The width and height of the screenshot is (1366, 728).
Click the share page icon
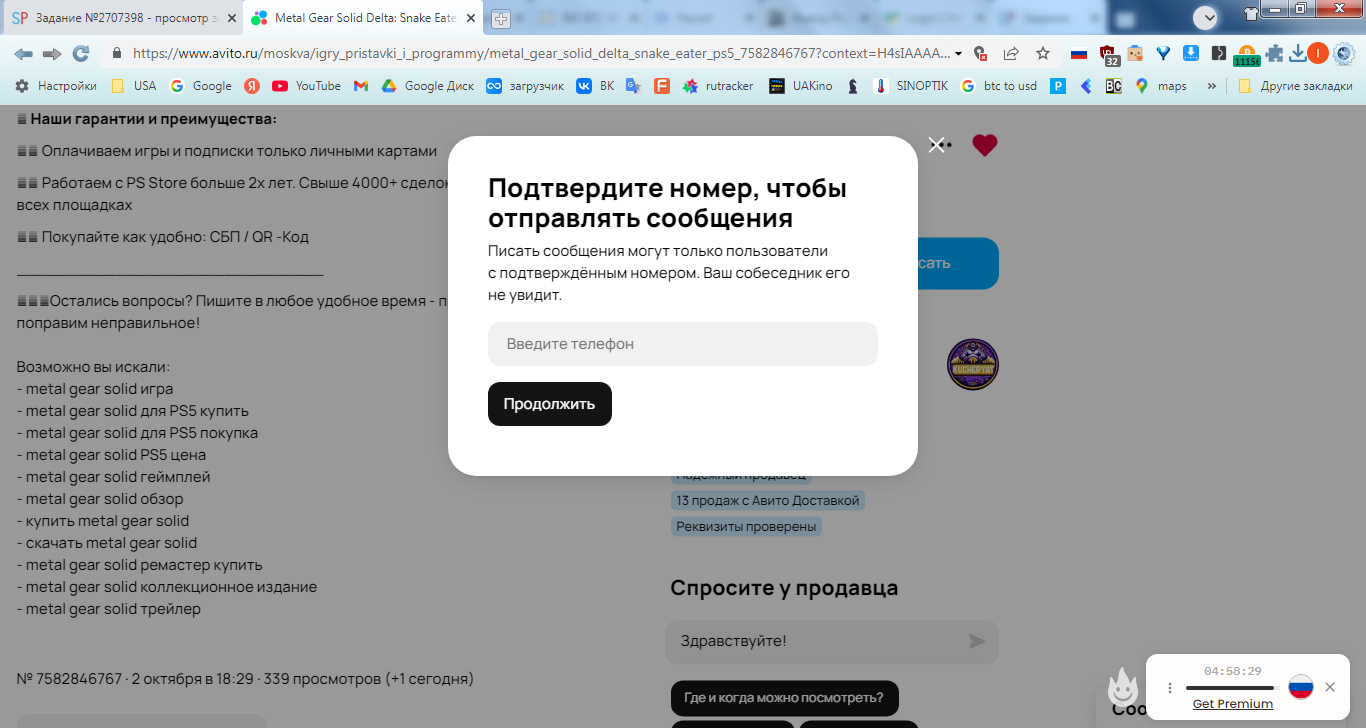1011,53
